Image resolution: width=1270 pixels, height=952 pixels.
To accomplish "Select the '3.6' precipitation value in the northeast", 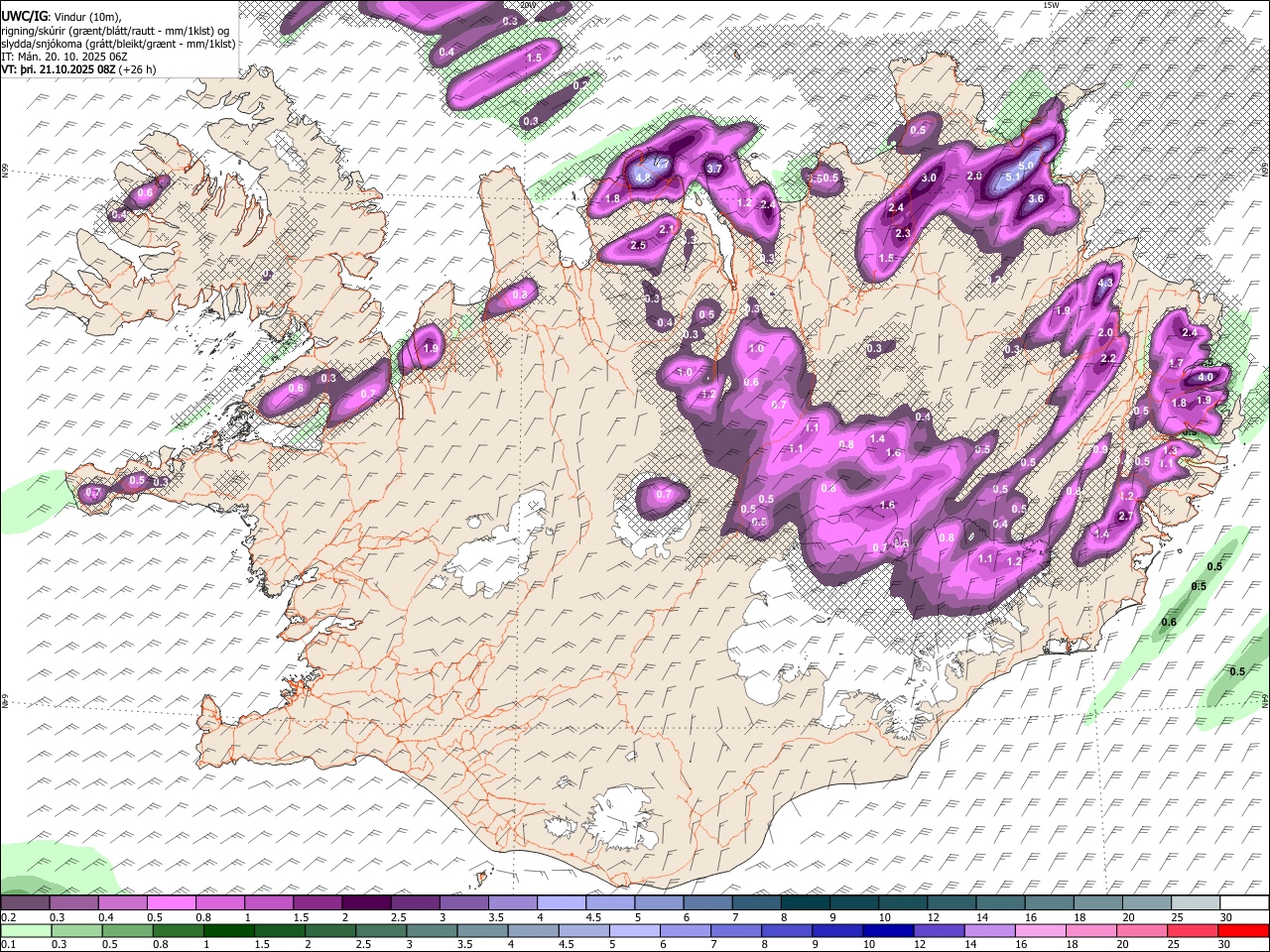I will [x=1036, y=198].
